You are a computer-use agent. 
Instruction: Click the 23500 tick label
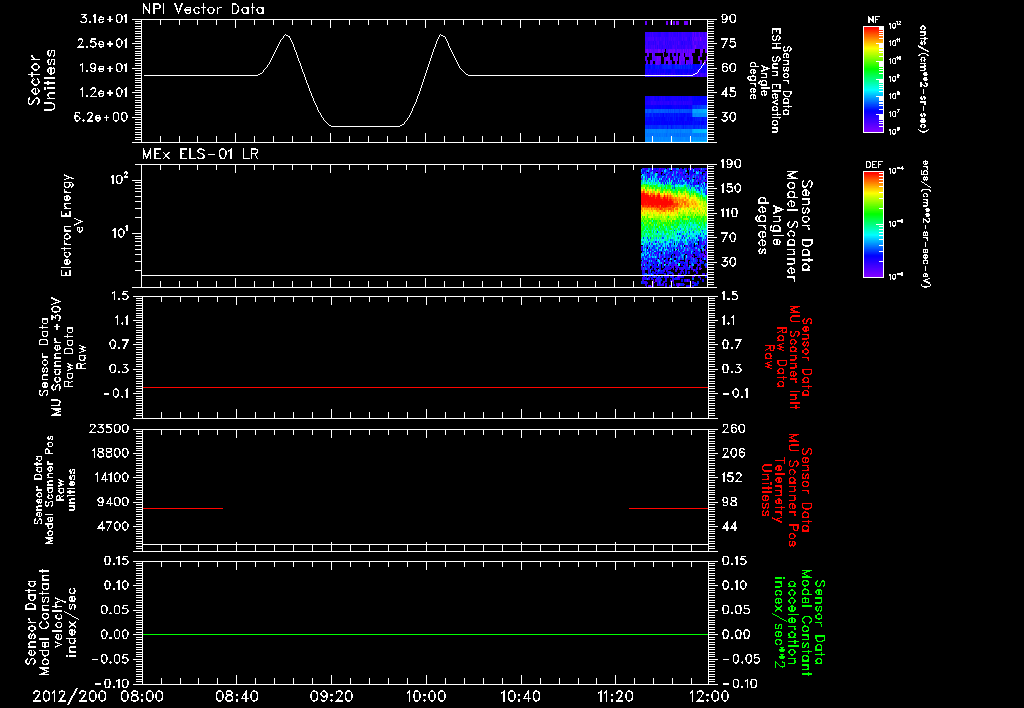108,428
